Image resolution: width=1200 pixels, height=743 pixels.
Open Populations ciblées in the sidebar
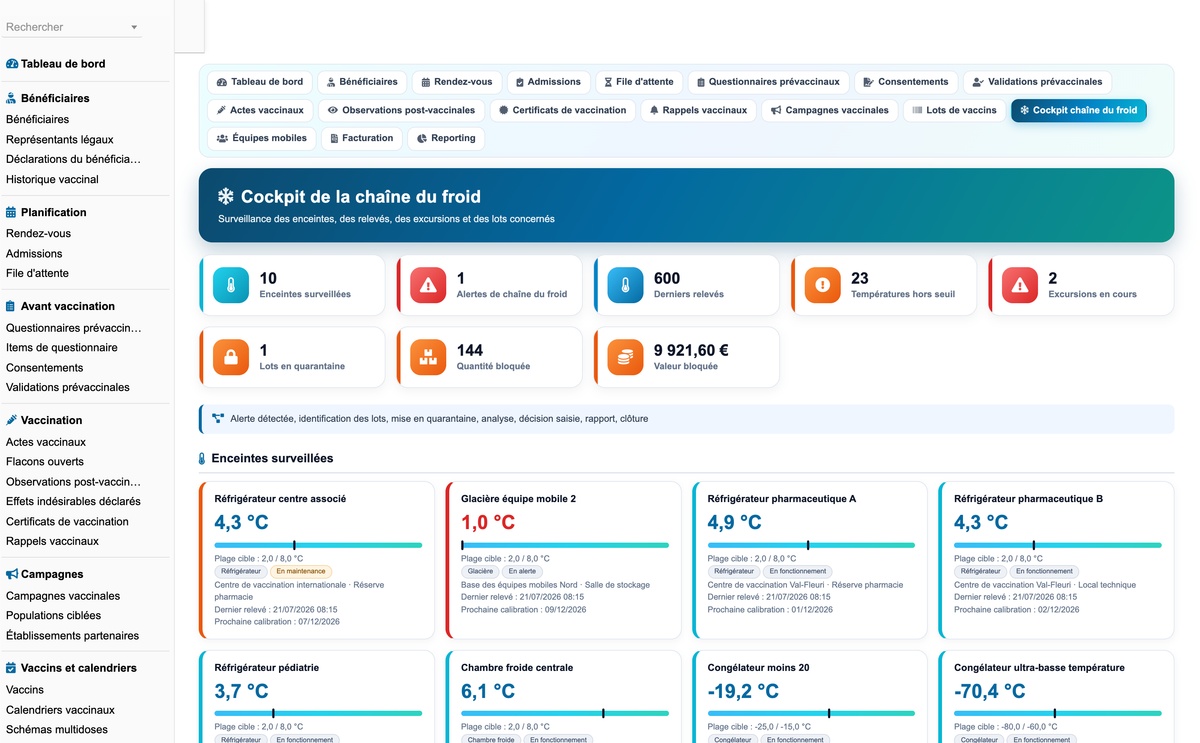(x=53, y=616)
